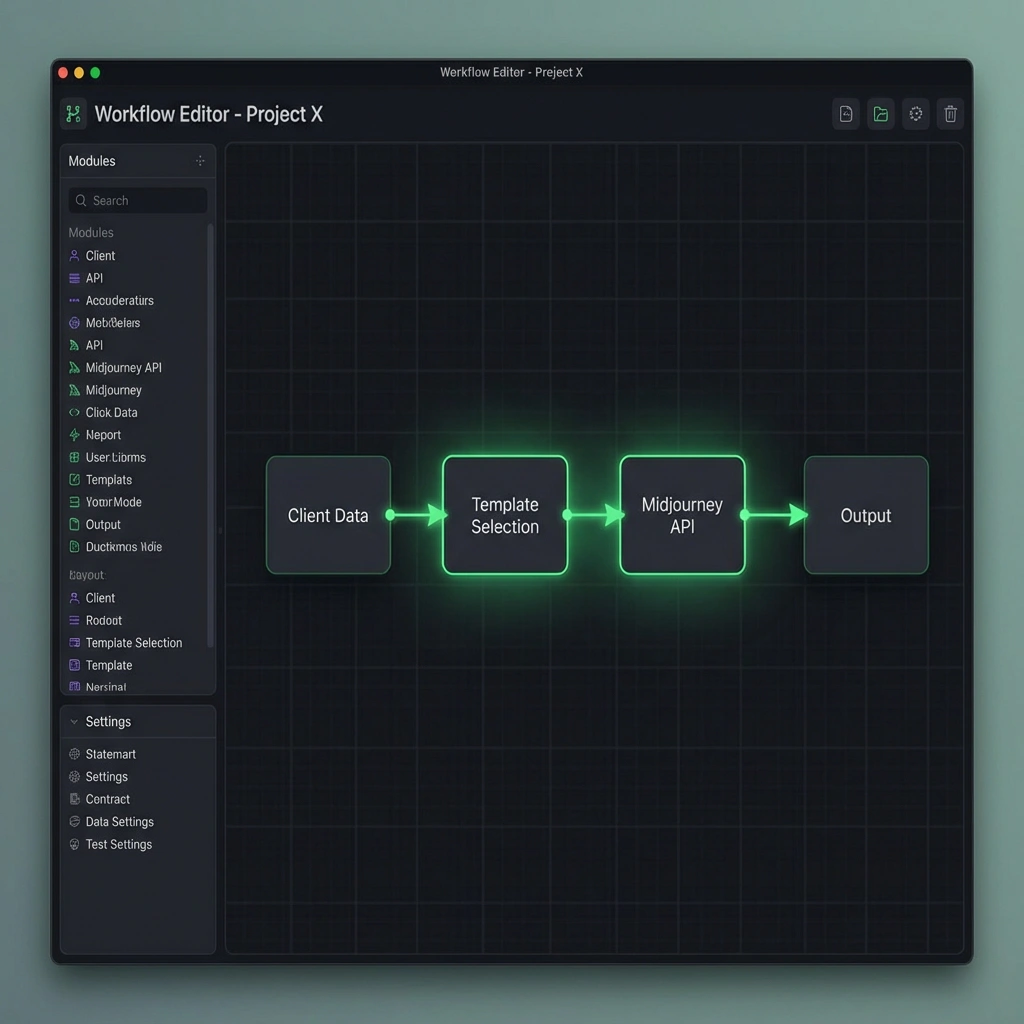Screen dimensions: 1024x1024
Task: Click the move handle on the Modules panel
Action: point(199,160)
